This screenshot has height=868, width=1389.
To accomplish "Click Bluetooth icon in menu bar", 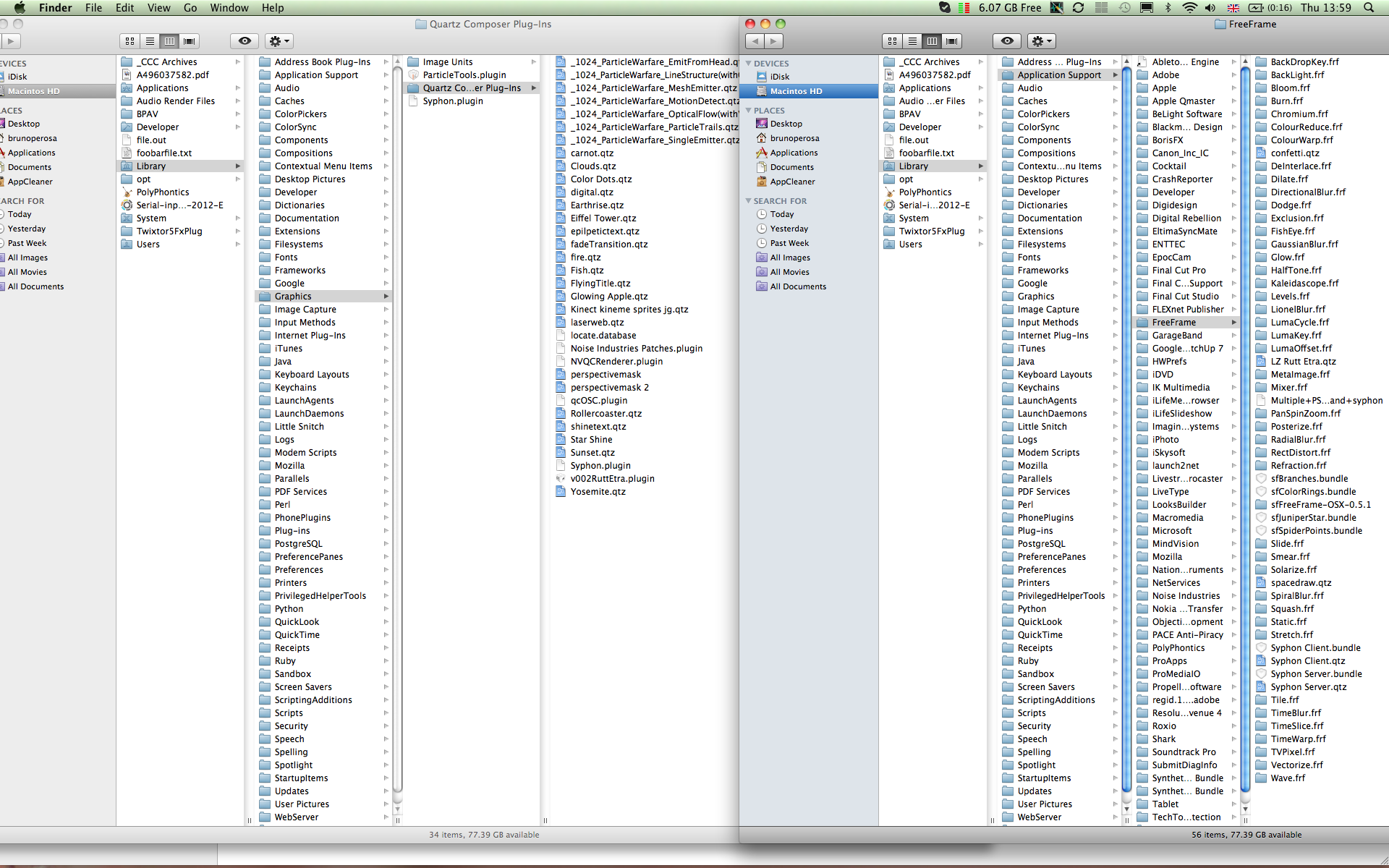I will point(1168,8).
